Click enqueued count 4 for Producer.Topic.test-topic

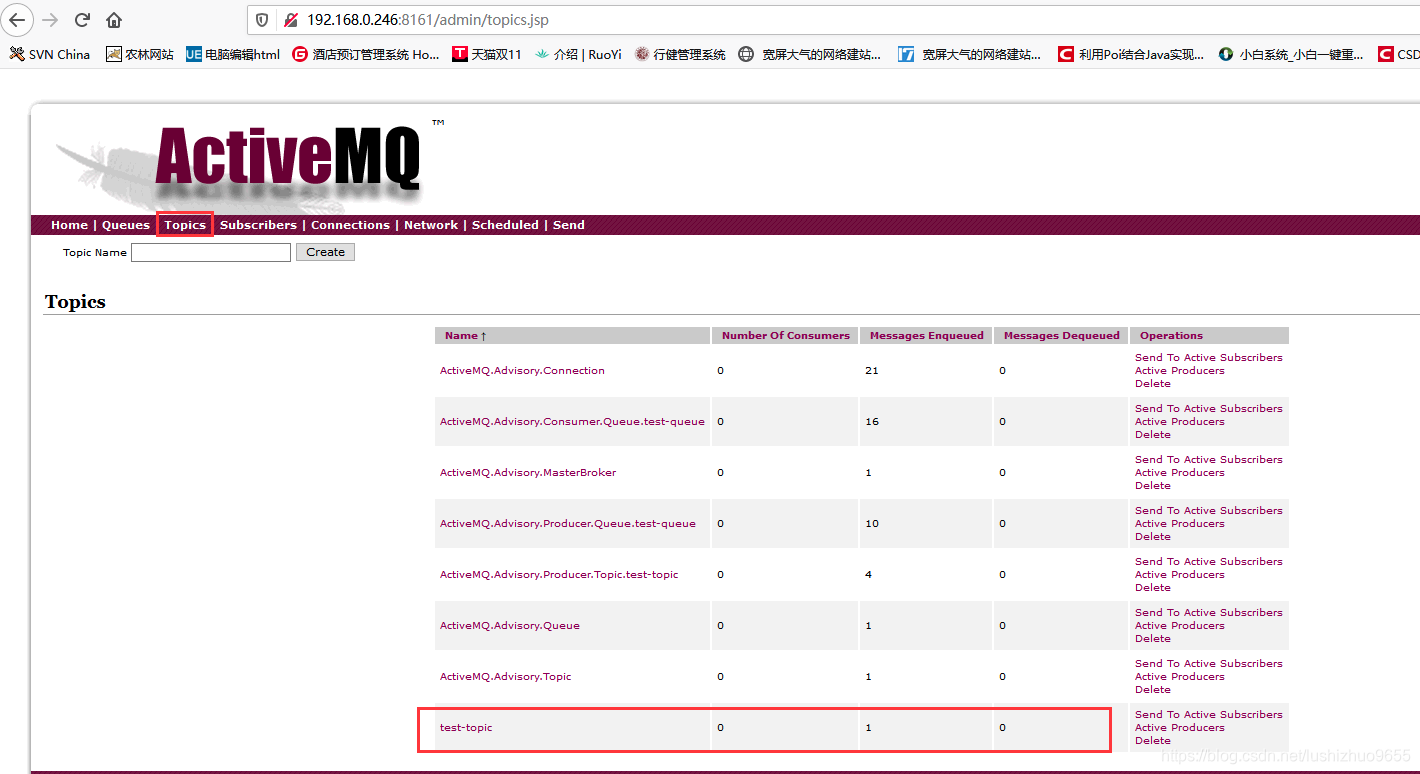[x=868, y=575]
